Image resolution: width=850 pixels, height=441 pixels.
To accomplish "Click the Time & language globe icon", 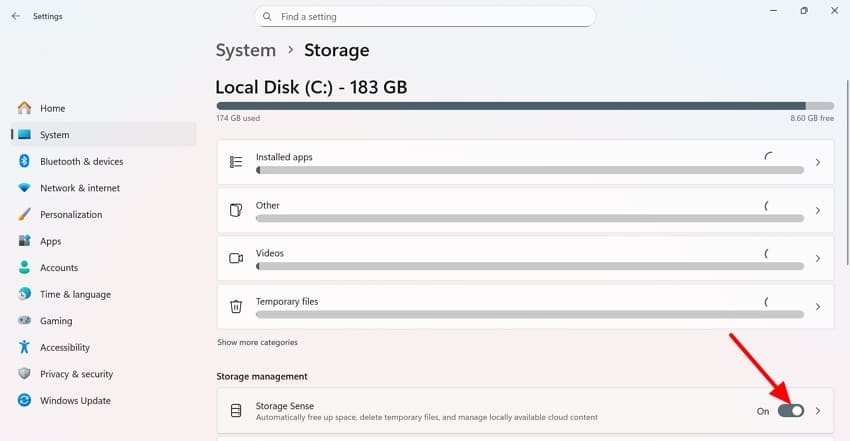I will [24, 294].
